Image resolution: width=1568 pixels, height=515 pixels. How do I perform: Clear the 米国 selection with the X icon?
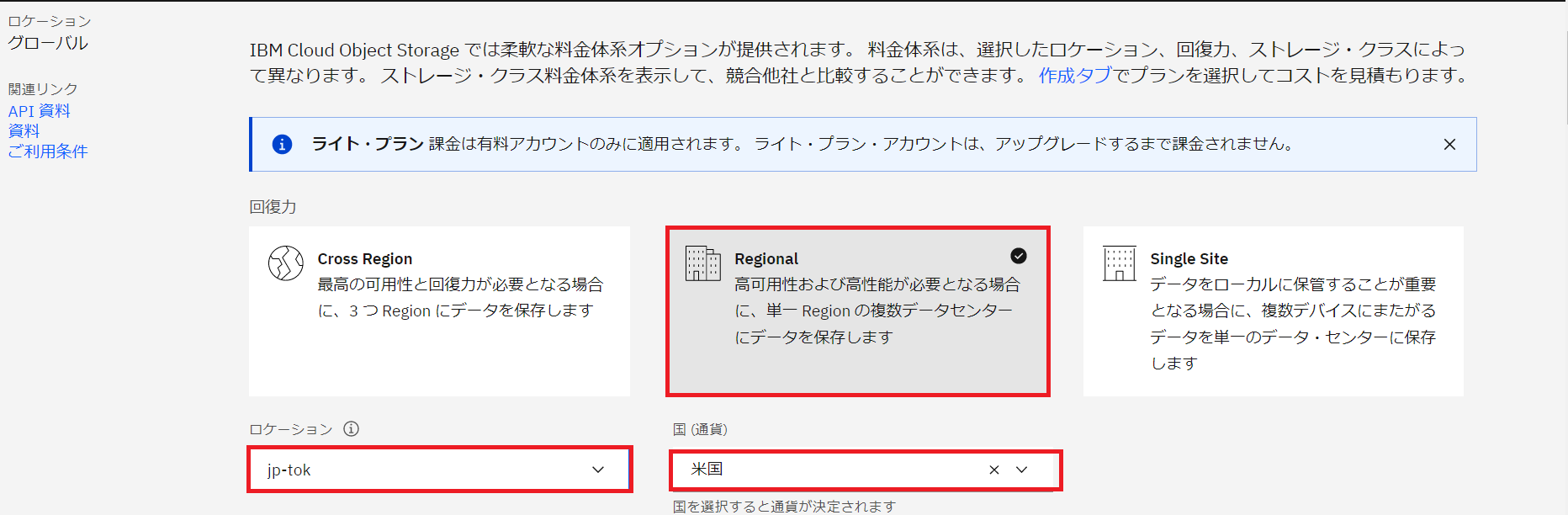pos(994,470)
